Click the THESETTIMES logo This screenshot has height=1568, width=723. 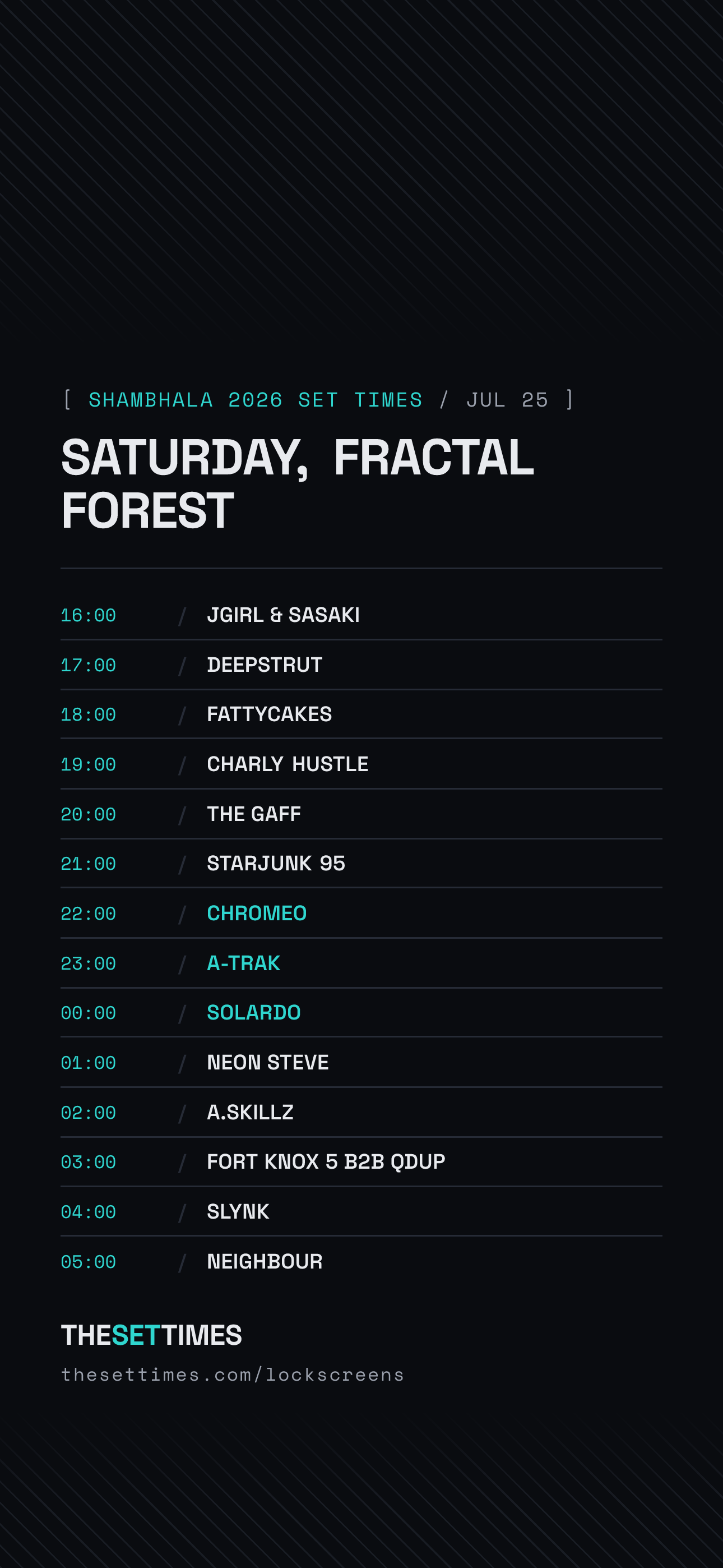click(x=151, y=1335)
